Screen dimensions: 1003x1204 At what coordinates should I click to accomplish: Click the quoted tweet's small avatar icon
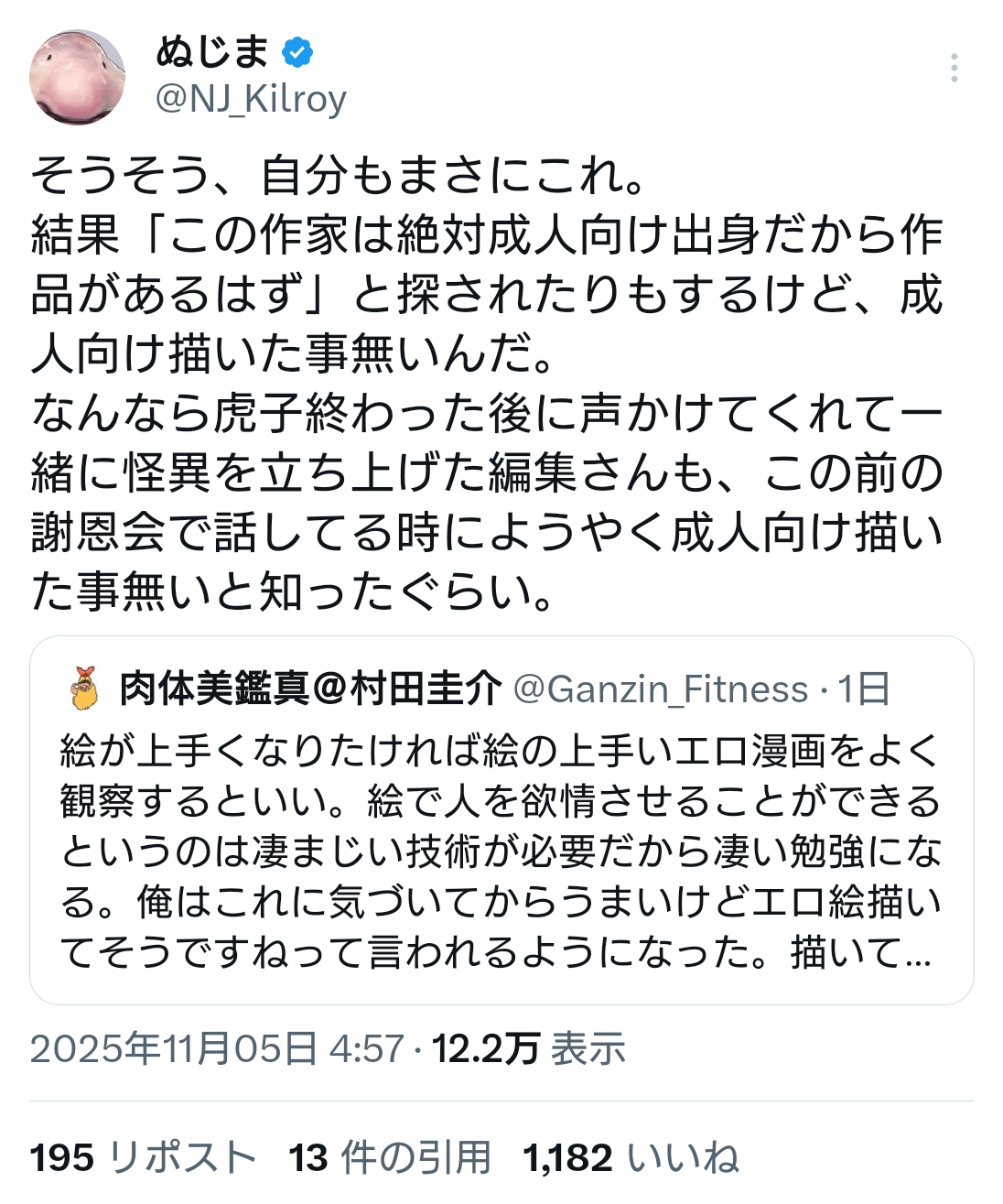(84, 689)
